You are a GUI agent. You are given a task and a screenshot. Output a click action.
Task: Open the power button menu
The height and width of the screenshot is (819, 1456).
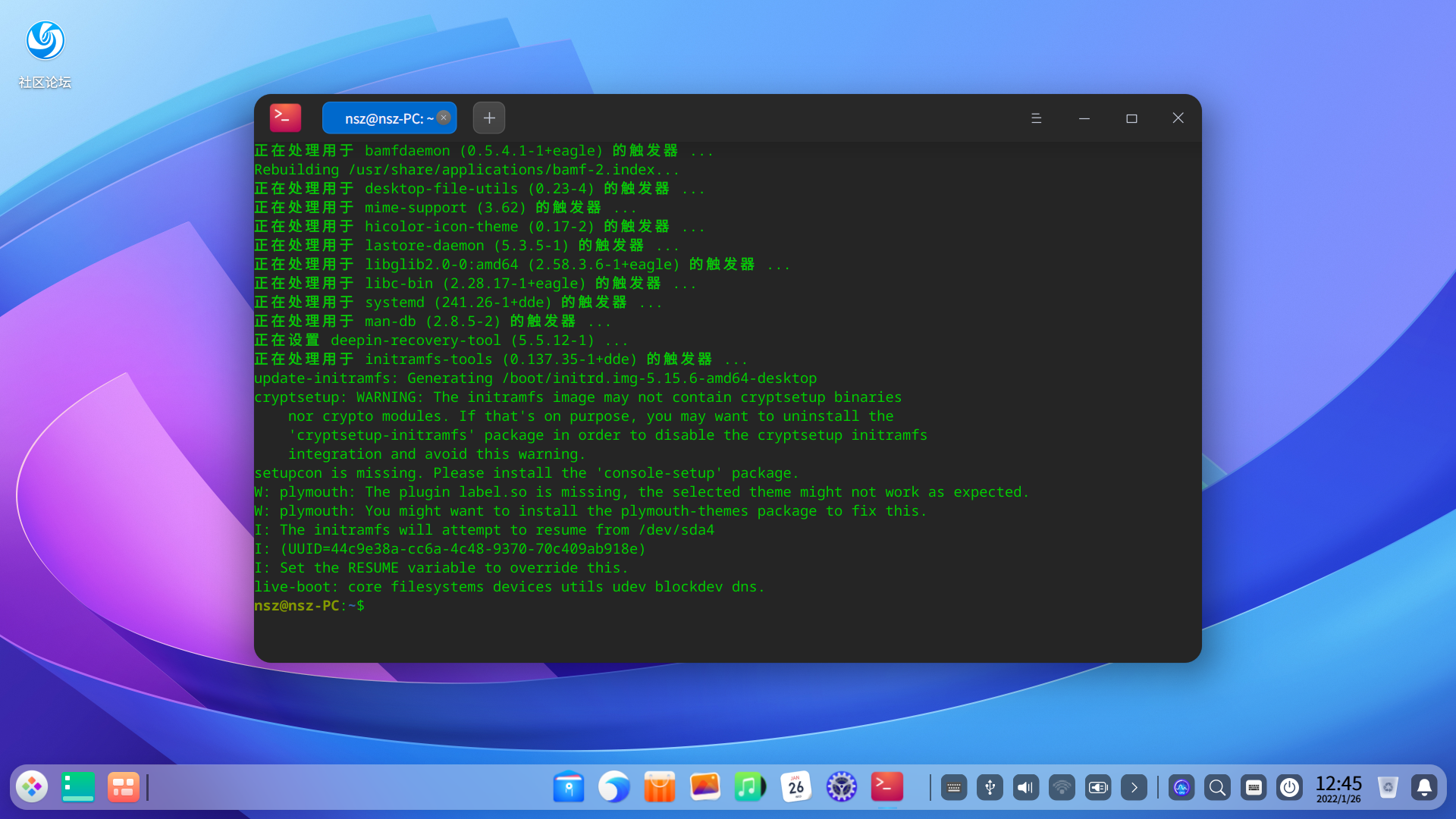tap(1289, 787)
